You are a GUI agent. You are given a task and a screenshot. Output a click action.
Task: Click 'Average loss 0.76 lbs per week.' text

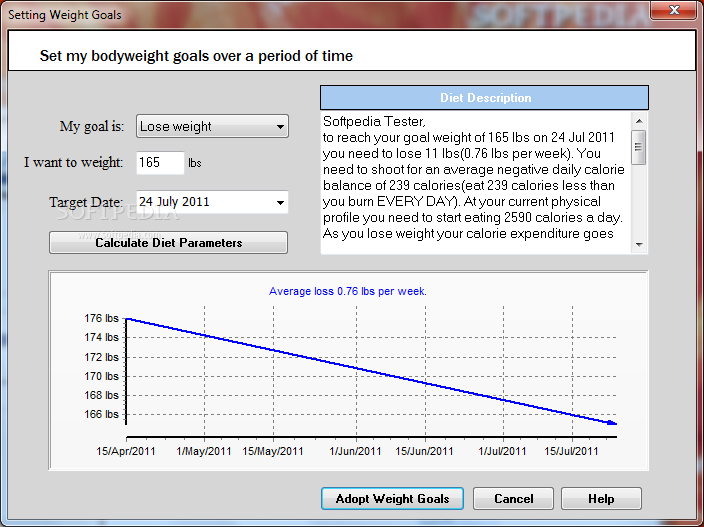[348, 291]
